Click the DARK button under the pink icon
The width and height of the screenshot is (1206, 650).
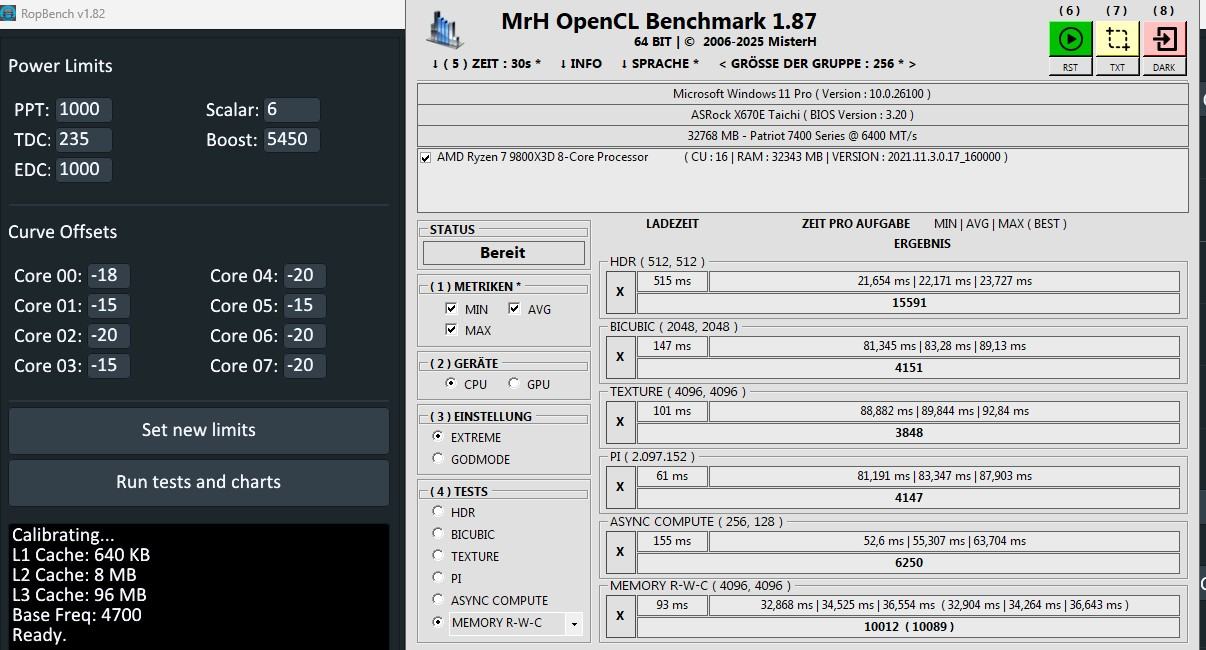coord(1164,67)
